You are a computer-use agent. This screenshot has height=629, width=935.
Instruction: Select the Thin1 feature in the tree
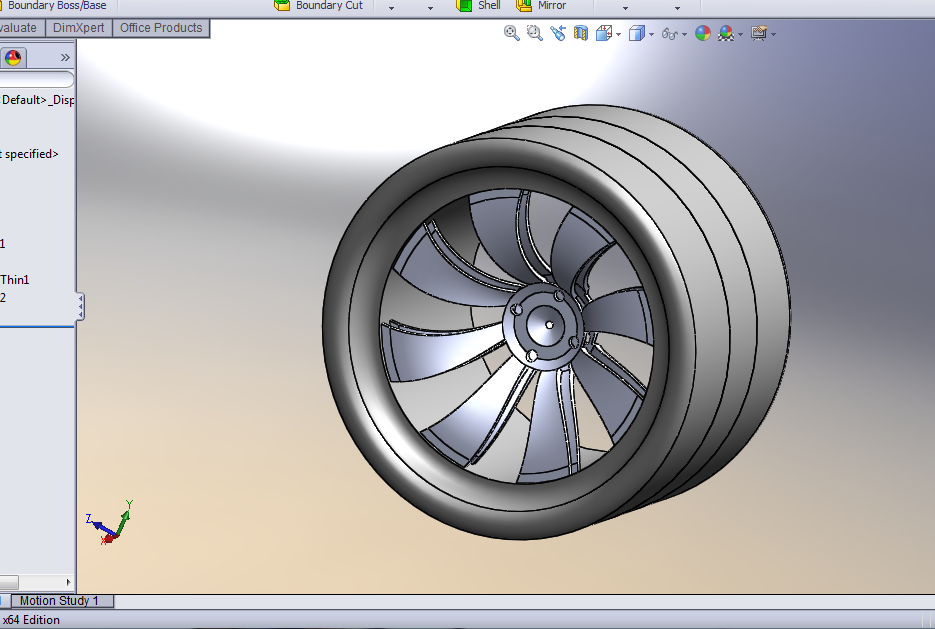15,280
